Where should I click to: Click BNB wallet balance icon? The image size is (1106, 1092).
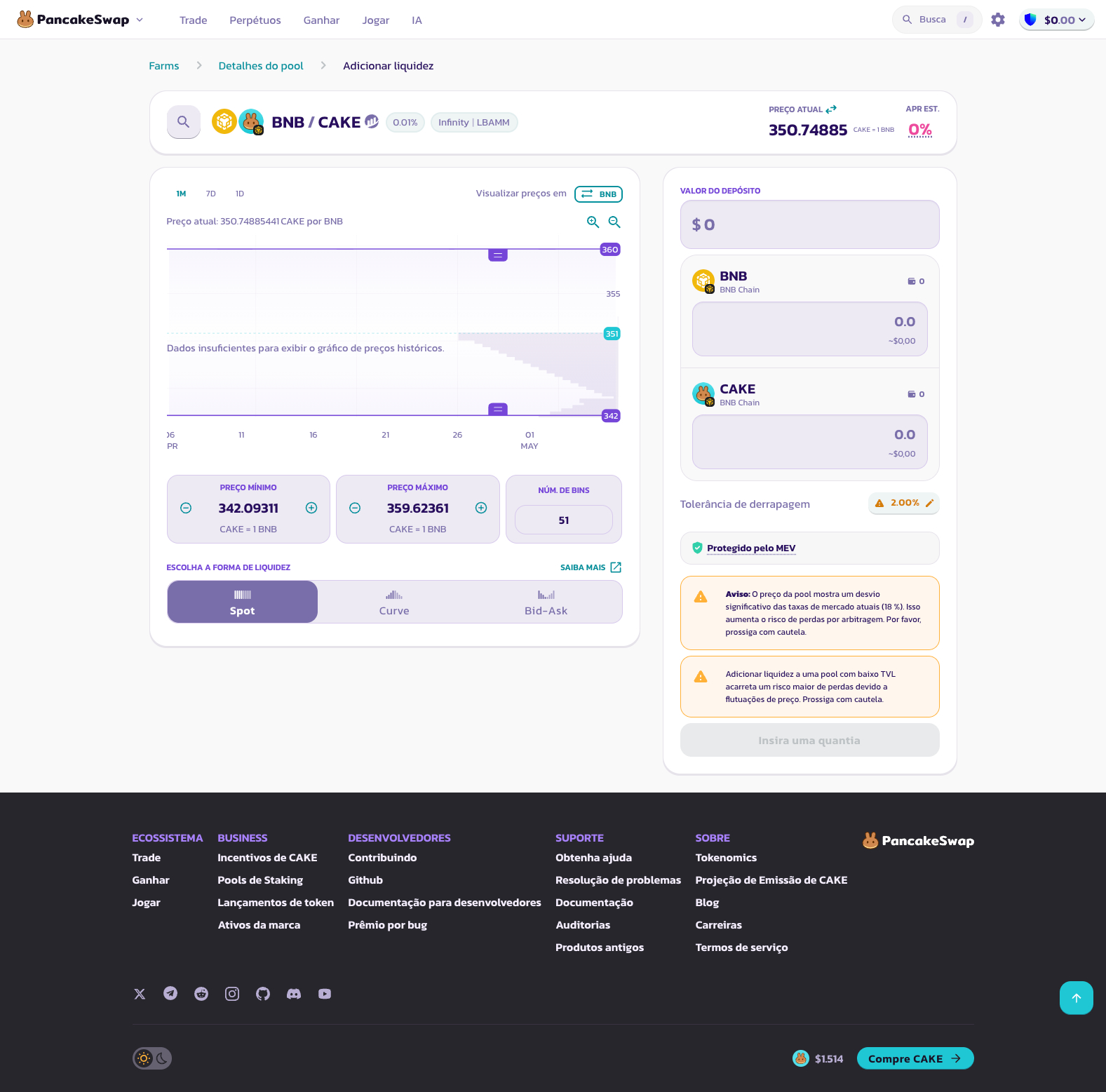pyautogui.click(x=912, y=281)
